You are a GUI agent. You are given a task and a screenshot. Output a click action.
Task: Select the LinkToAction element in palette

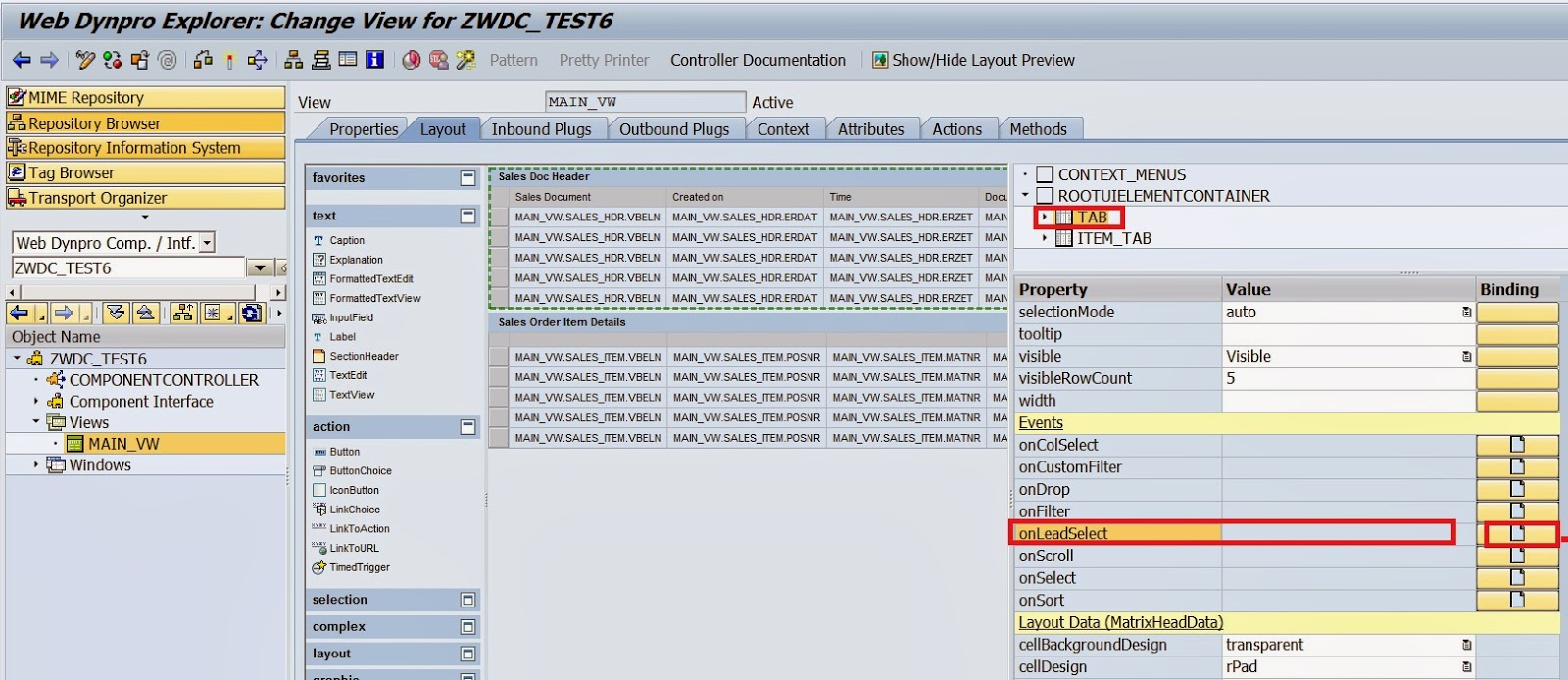coord(359,529)
